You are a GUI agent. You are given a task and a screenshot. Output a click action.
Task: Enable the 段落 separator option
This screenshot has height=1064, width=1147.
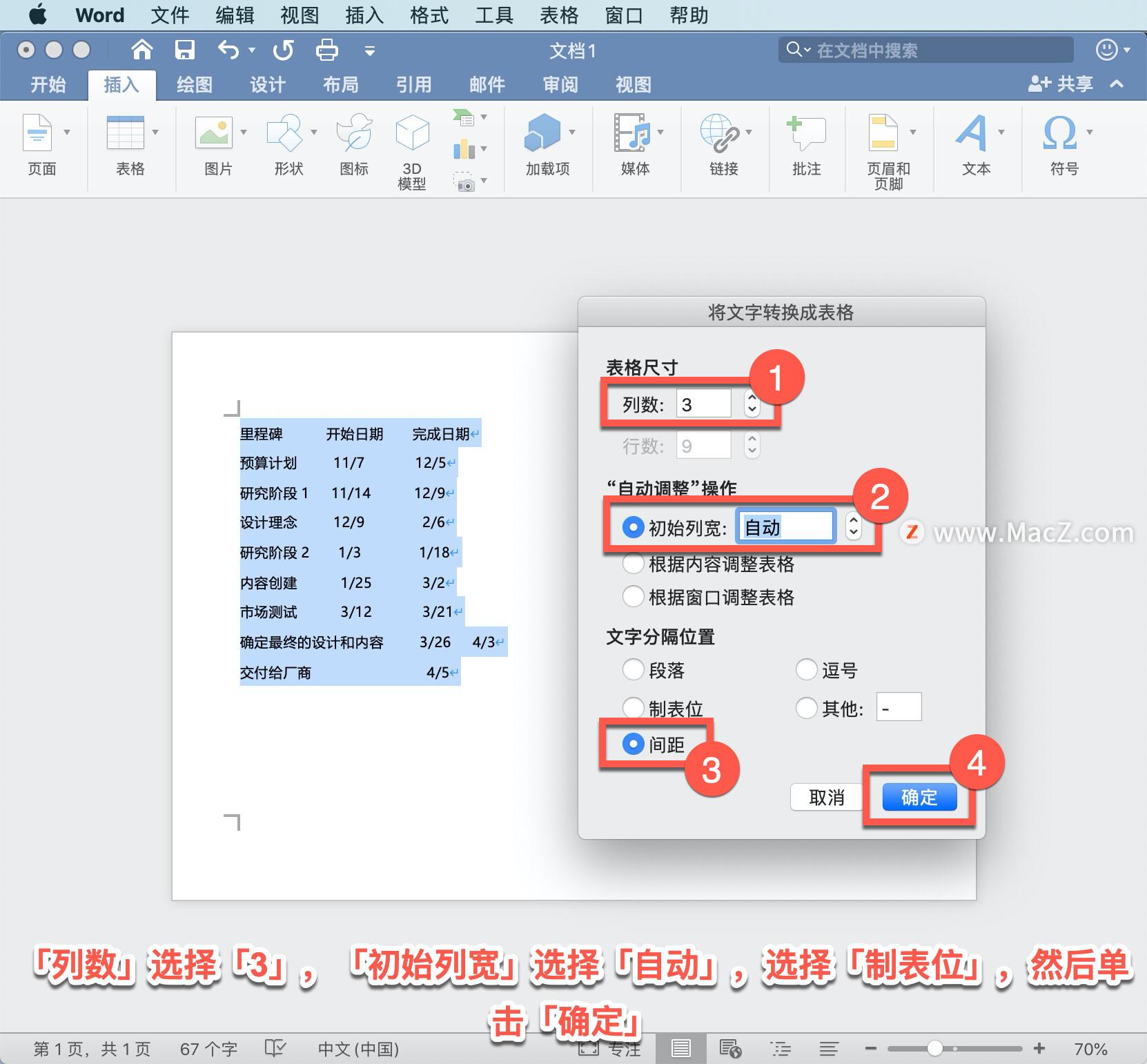[x=633, y=669]
